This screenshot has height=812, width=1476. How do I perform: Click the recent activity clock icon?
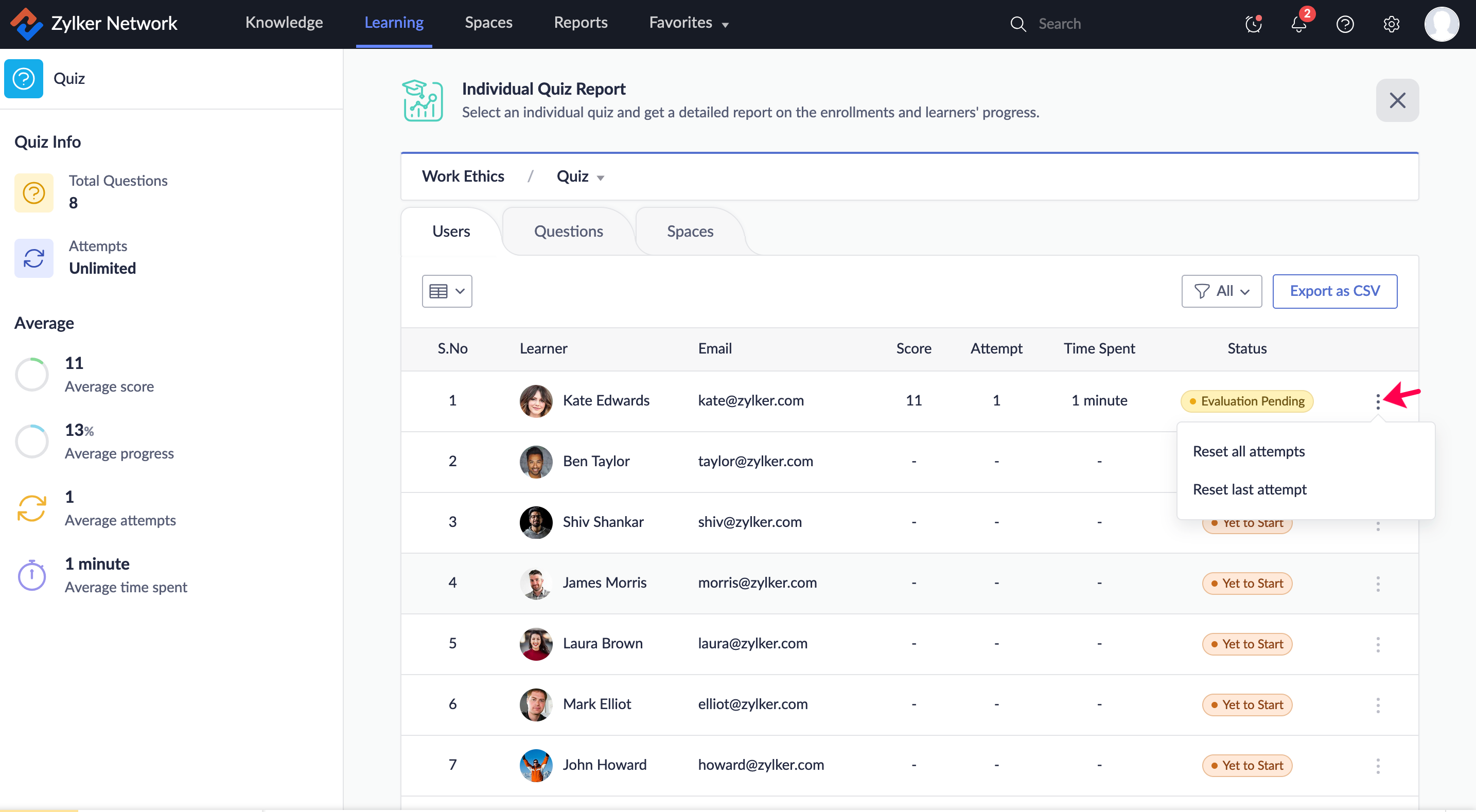1253,24
